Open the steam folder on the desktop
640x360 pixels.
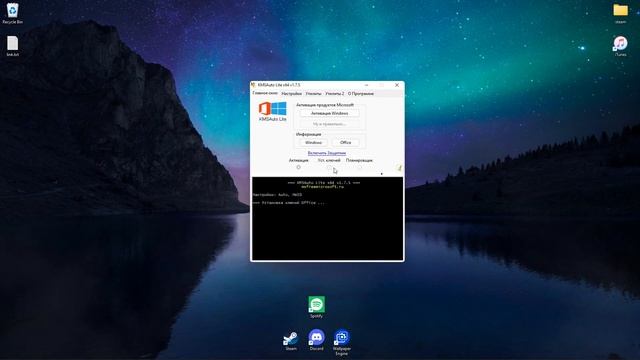pyautogui.click(x=620, y=13)
